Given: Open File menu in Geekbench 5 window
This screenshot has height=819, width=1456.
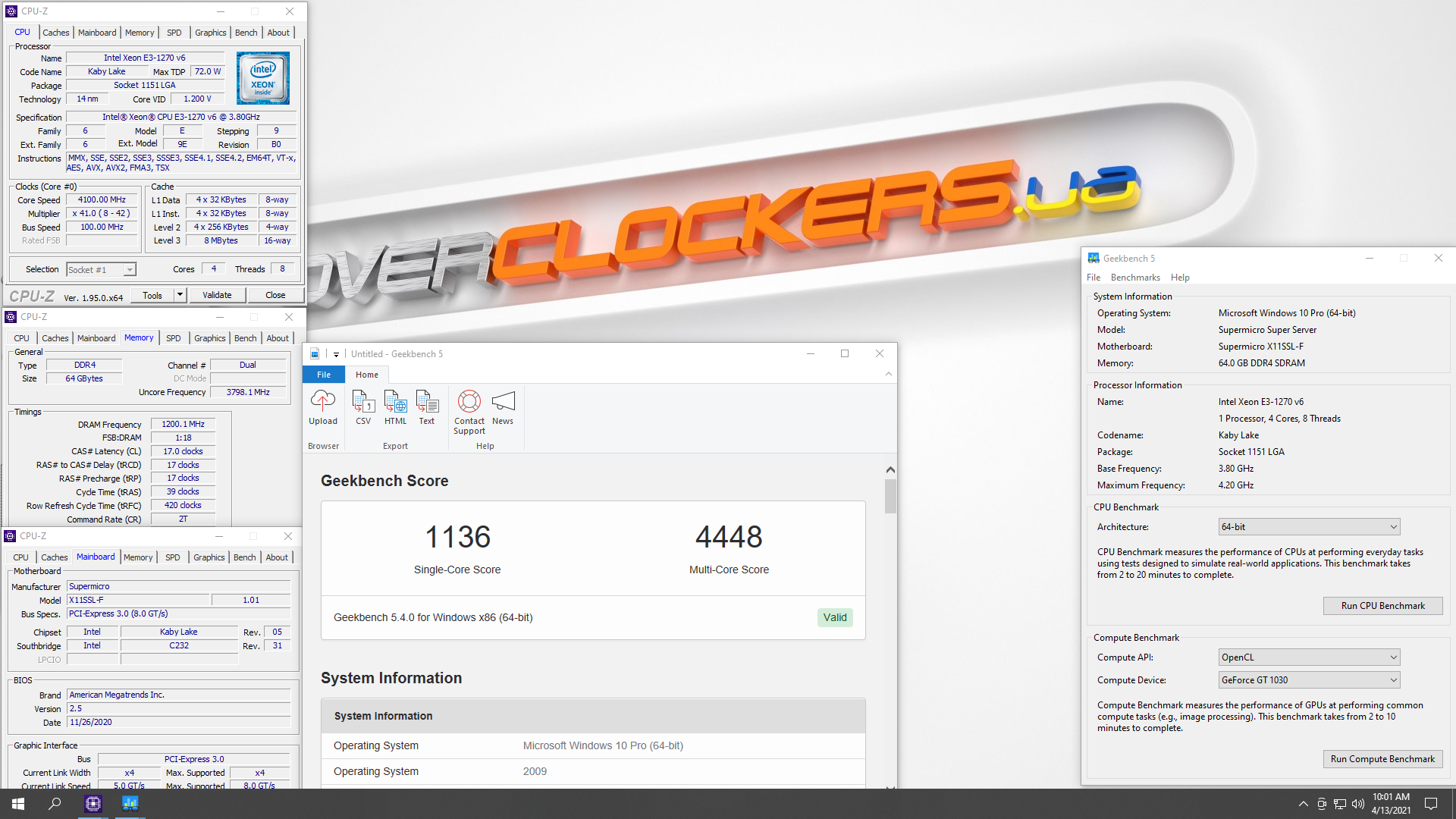Looking at the screenshot, I should click(1094, 278).
